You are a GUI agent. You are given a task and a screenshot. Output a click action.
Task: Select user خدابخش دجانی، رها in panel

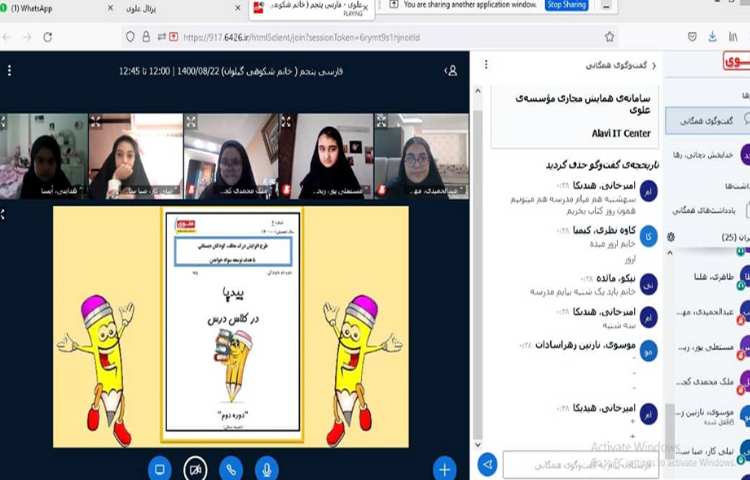[x=710, y=155]
